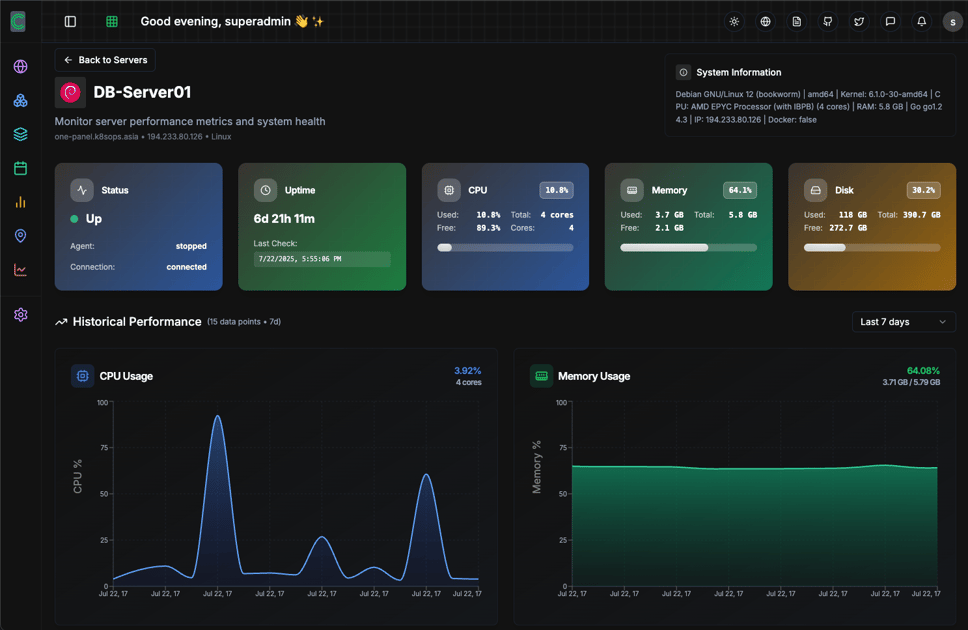Click the app logo in sidebar
Image resolution: width=968 pixels, height=630 pixels.
pyautogui.click(x=19, y=22)
